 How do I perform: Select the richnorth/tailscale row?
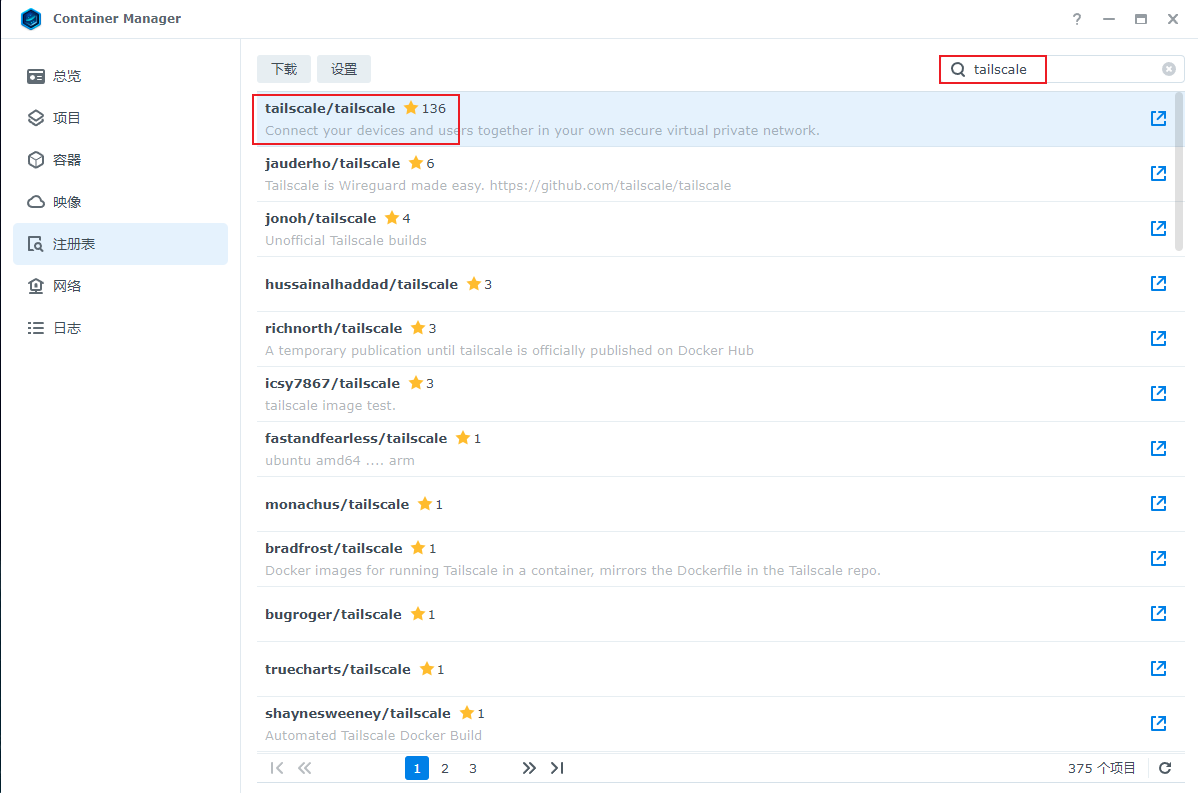720,339
